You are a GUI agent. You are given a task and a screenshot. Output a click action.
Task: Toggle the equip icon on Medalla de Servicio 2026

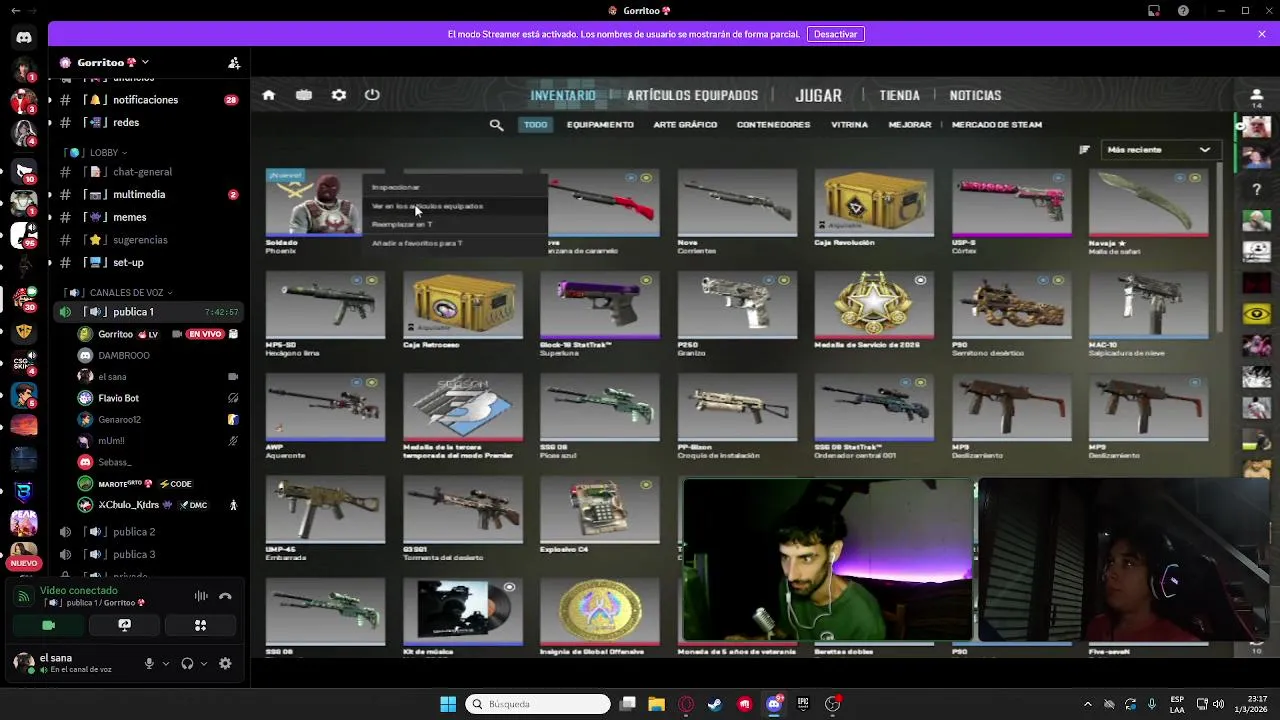(x=920, y=280)
